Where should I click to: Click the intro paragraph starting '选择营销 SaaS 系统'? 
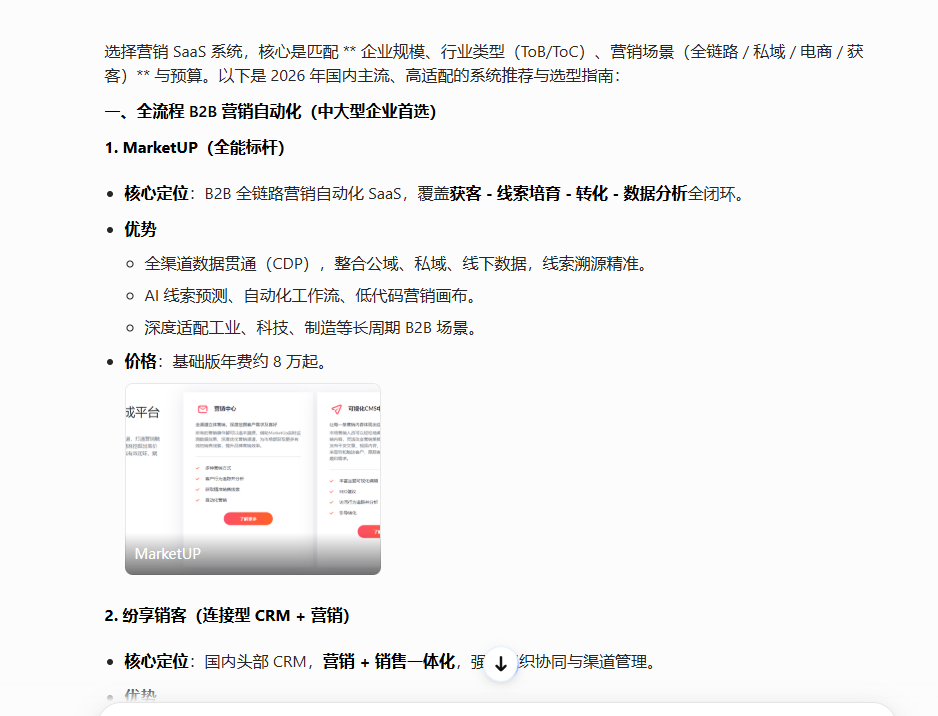484,63
